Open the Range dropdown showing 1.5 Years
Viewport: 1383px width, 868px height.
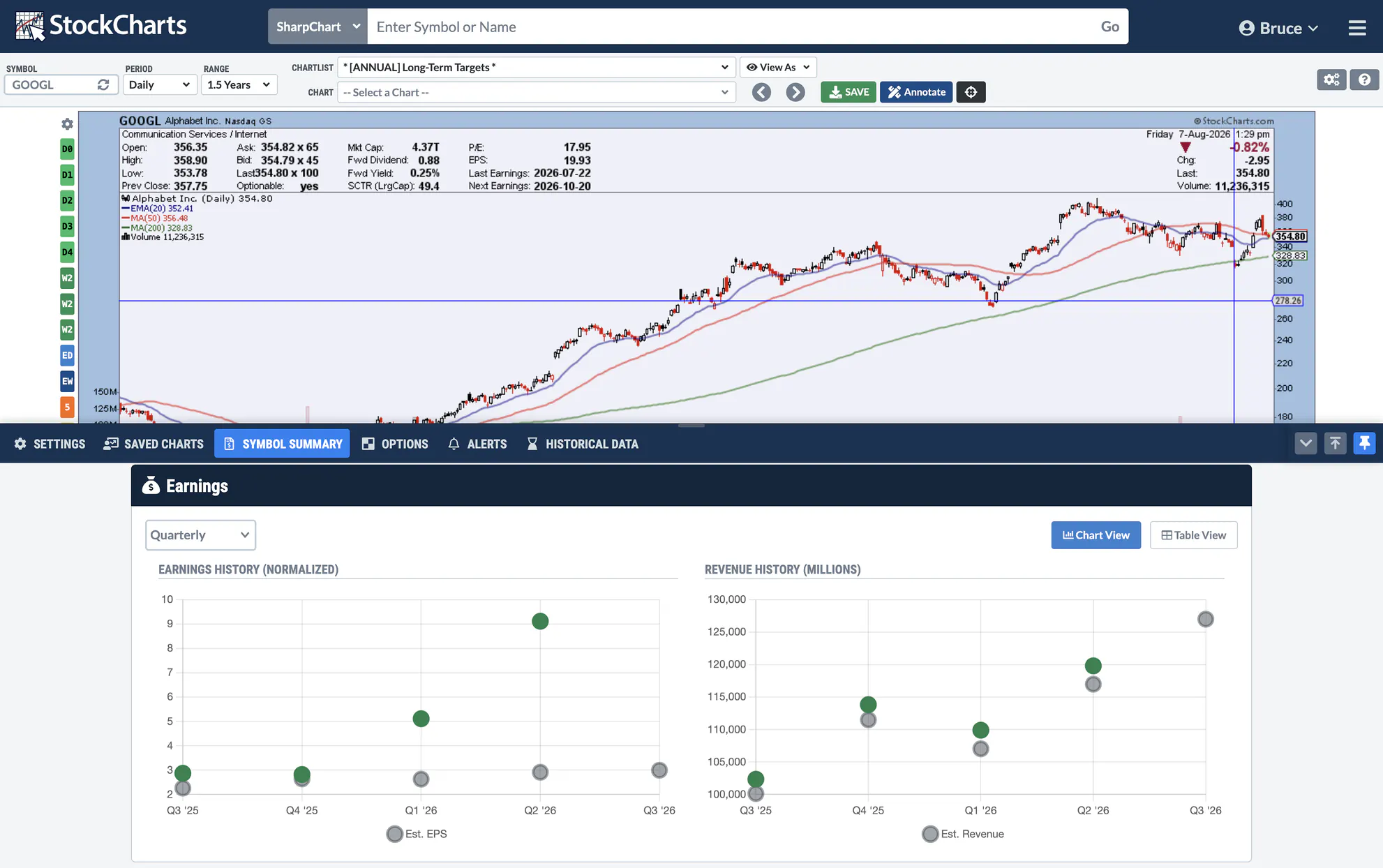239,84
